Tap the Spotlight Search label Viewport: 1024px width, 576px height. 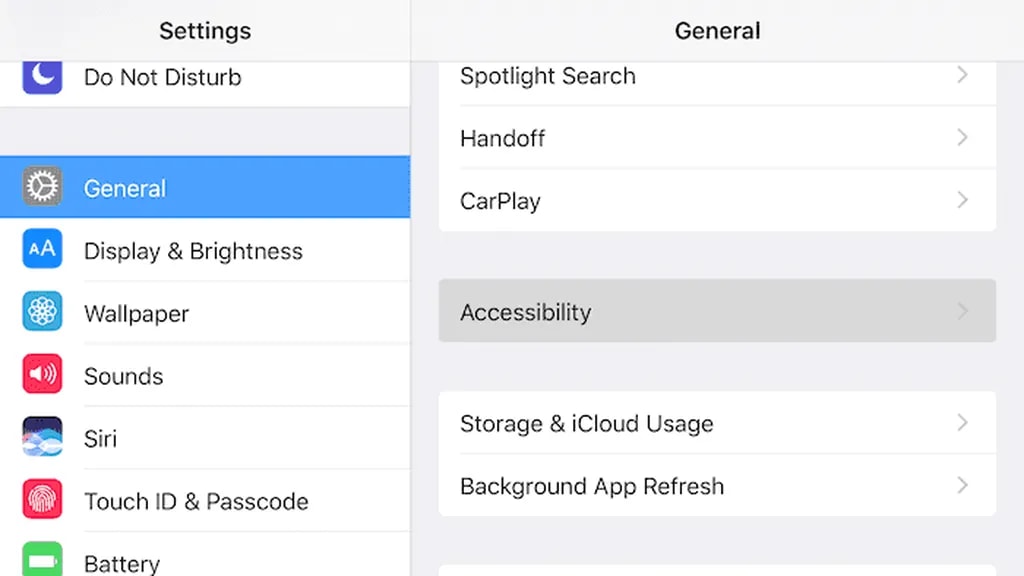(x=547, y=76)
